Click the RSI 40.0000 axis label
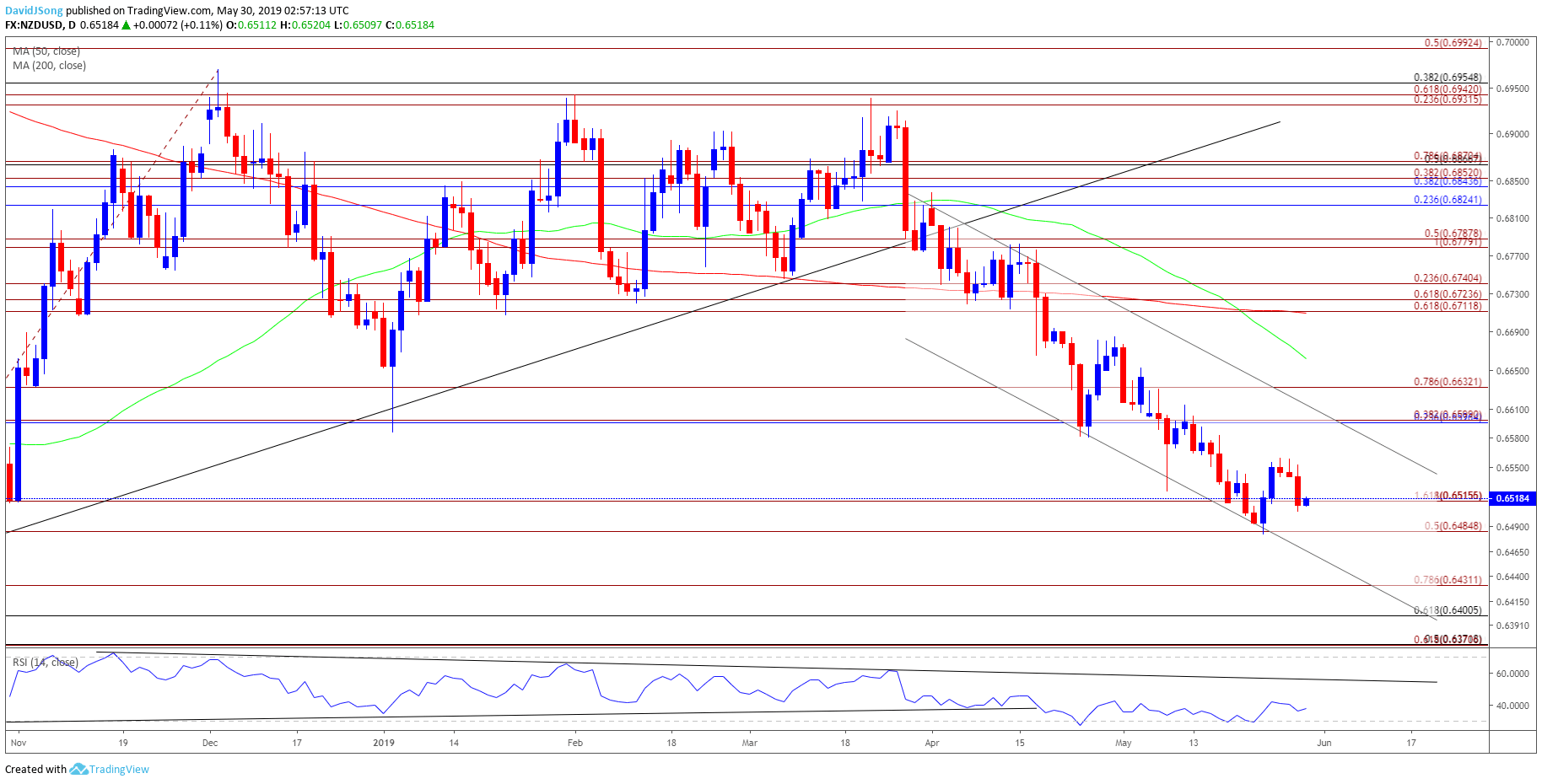This screenshot has width=1542, height=784. pyautogui.click(x=1512, y=706)
